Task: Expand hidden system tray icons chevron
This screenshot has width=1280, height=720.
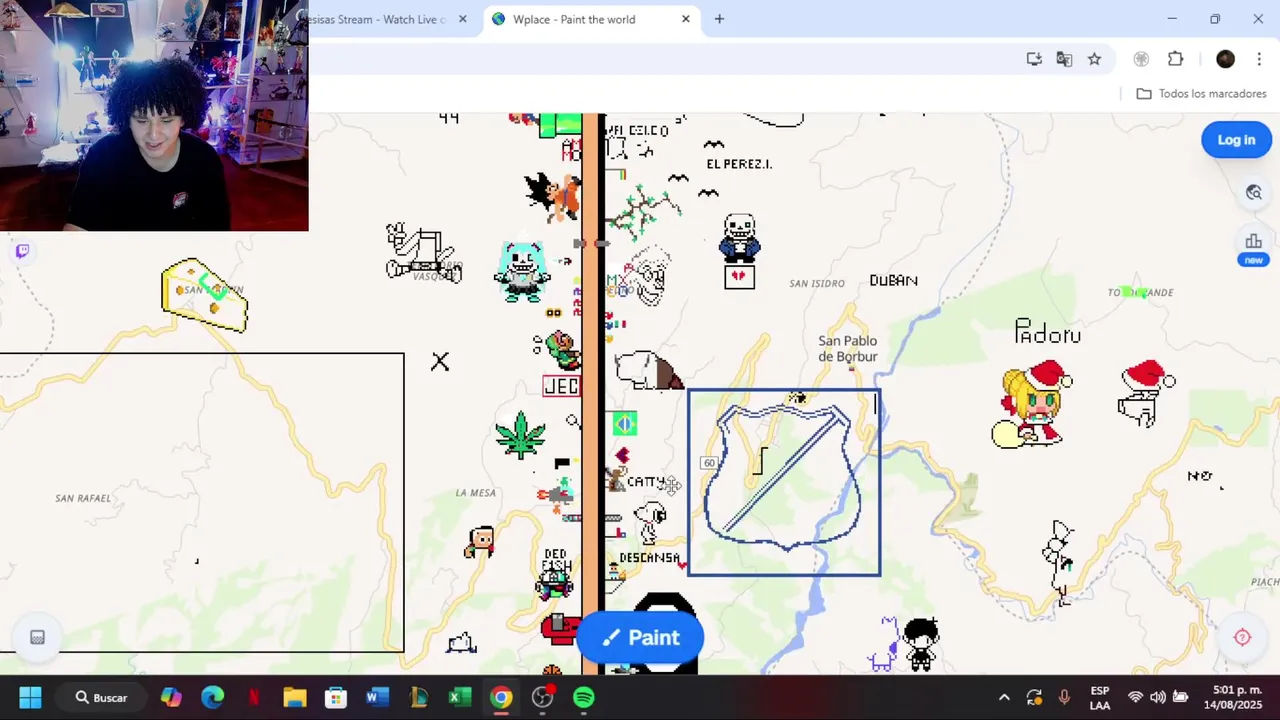Action: click(x=1004, y=697)
